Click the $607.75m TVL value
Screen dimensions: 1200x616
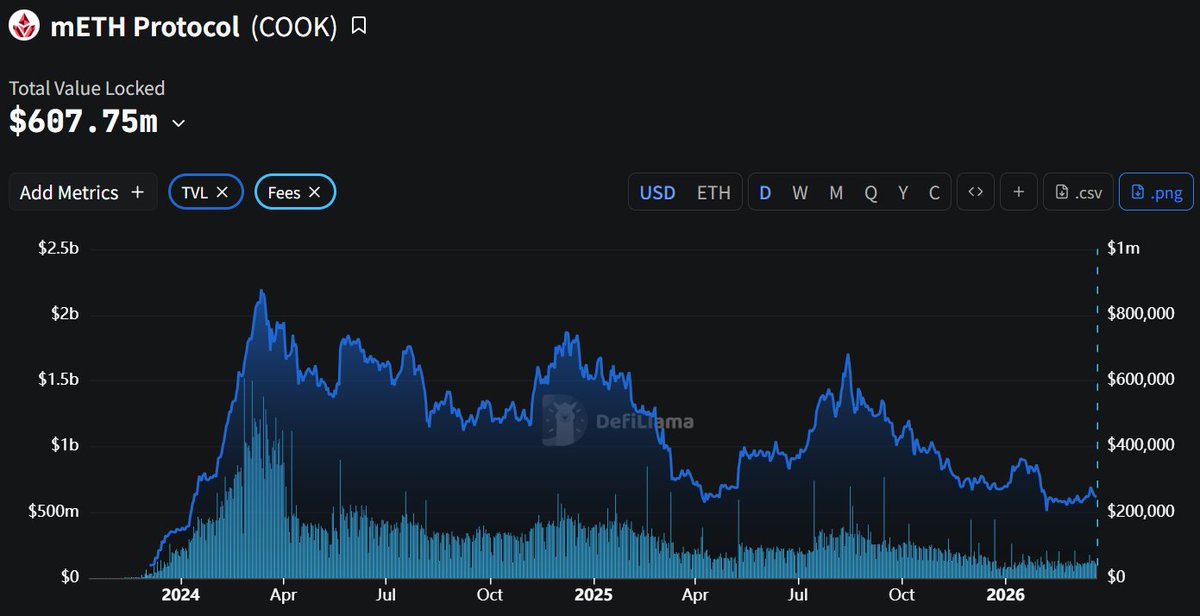[84, 122]
